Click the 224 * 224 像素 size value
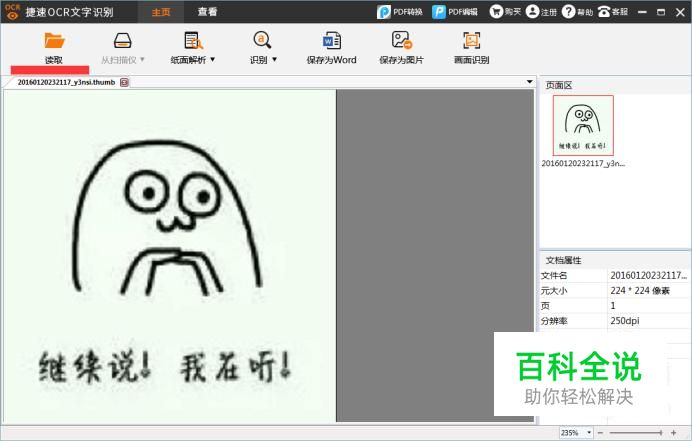 click(640, 290)
